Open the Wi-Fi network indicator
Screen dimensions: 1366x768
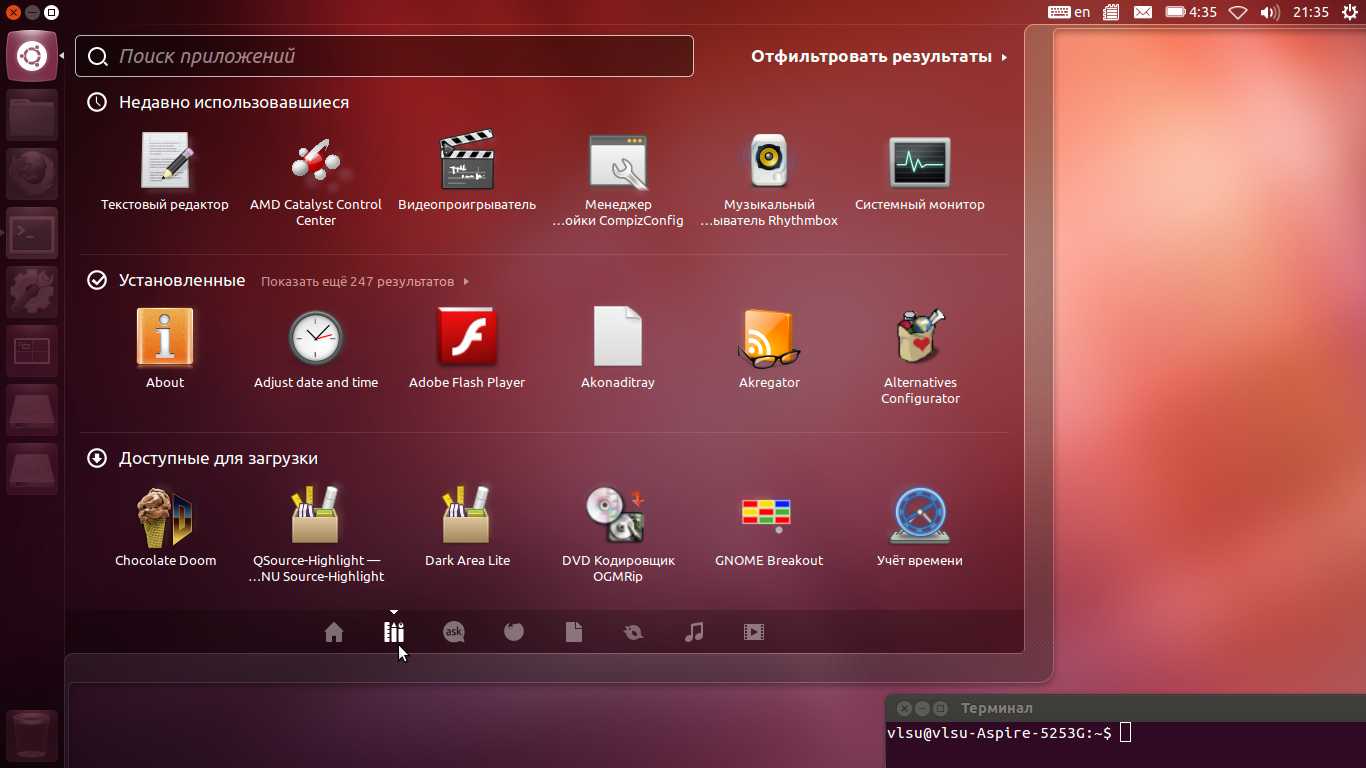[x=1238, y=12]
